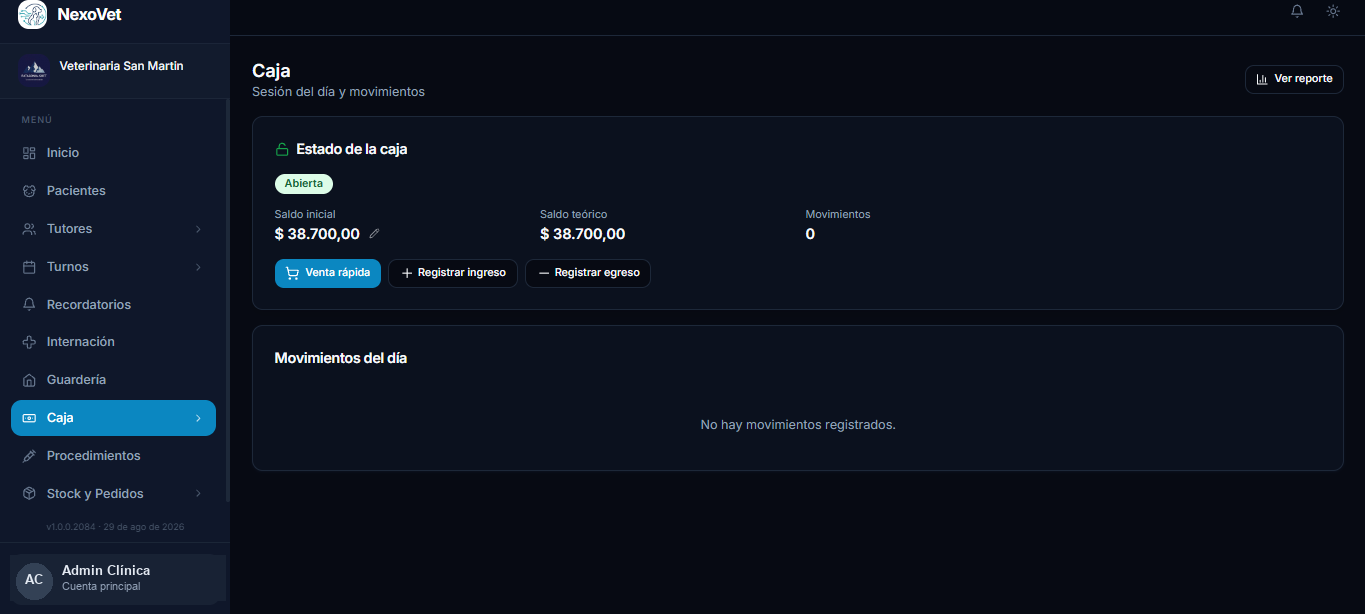Click the Internación cross icon
The width and height of the screenshot is (1365, 614).
[x=29, y=342]
